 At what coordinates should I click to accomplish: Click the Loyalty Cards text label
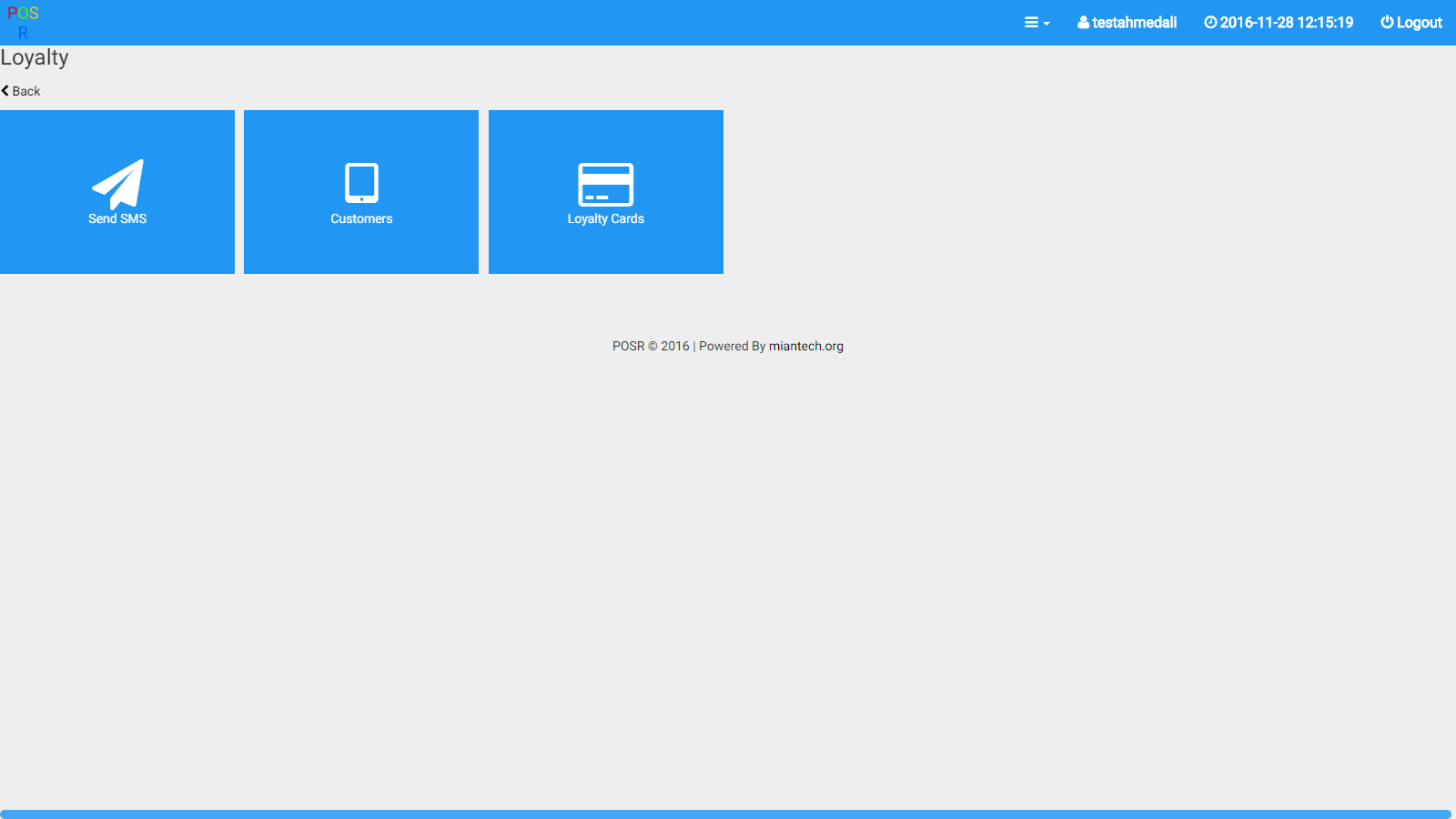605,218
